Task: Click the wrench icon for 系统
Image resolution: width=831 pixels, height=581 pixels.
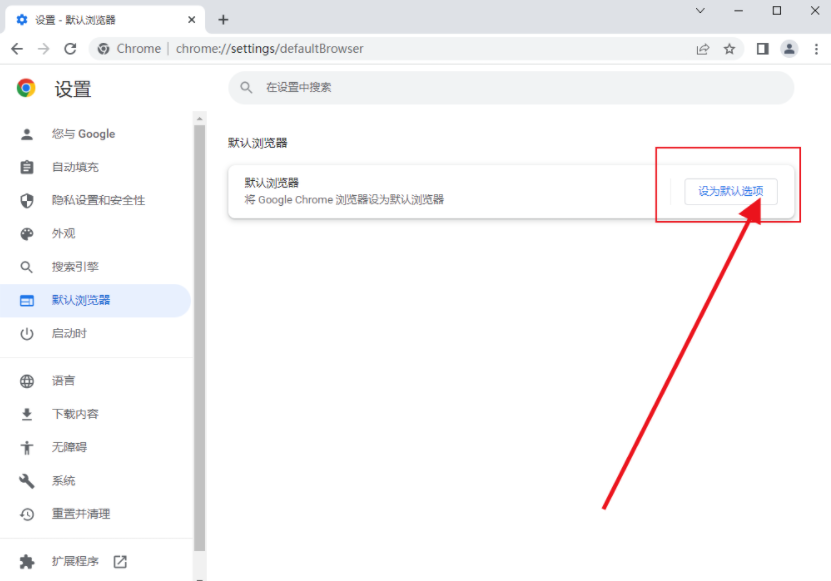Action: click(x=26, y=481)
